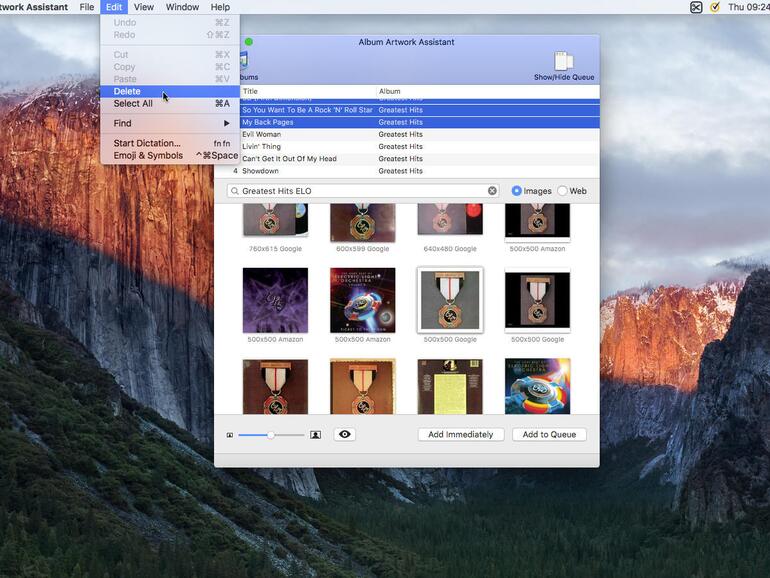Click the eye preview button

tap(345, 435)
